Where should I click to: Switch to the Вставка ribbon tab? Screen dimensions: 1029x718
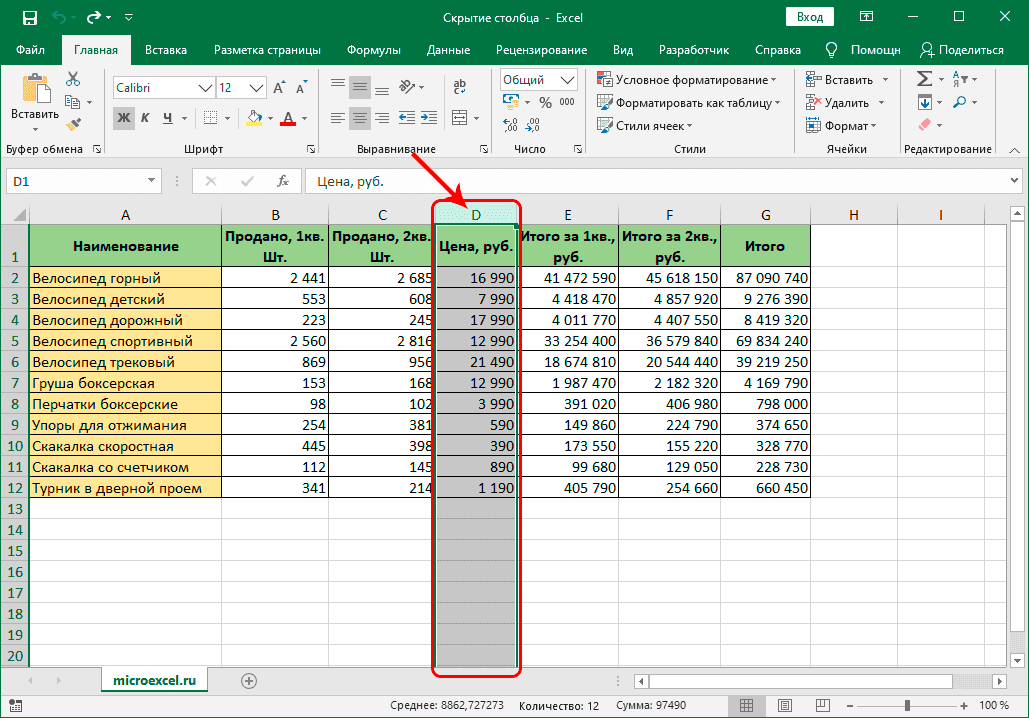tap(166, 50)
